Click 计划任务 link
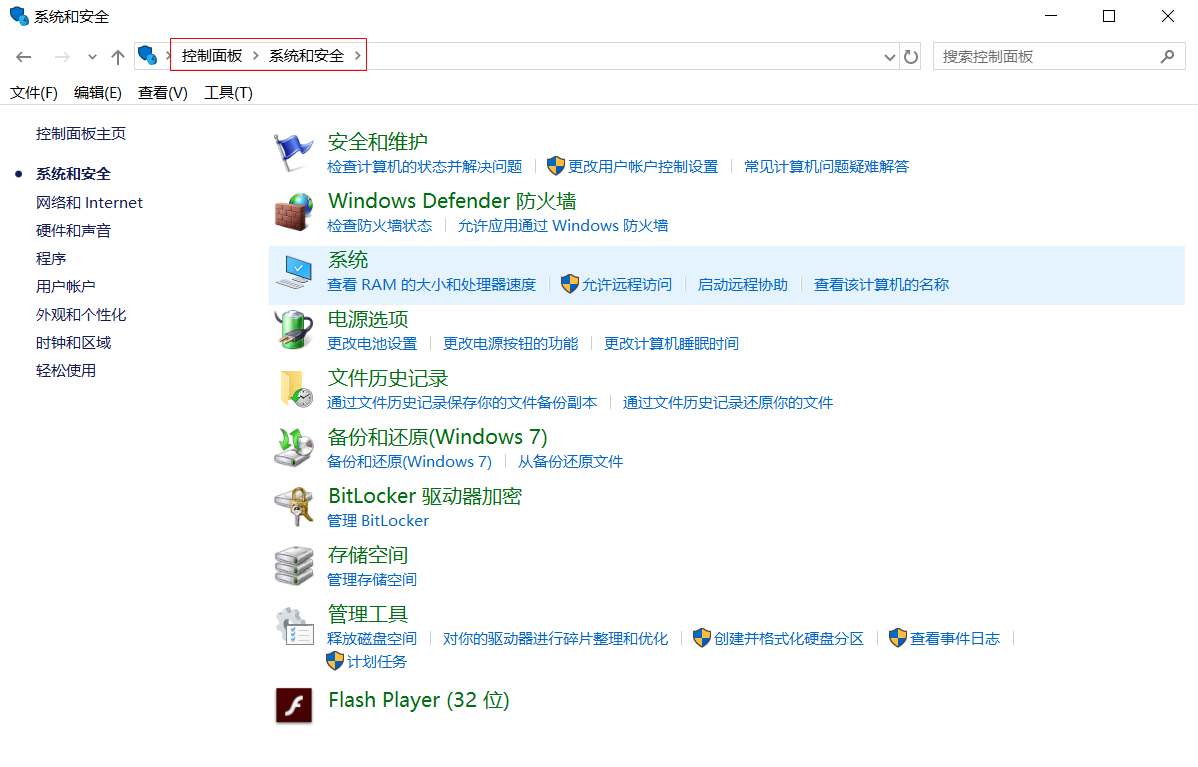The image size is (1198, 767). [377, 662]
